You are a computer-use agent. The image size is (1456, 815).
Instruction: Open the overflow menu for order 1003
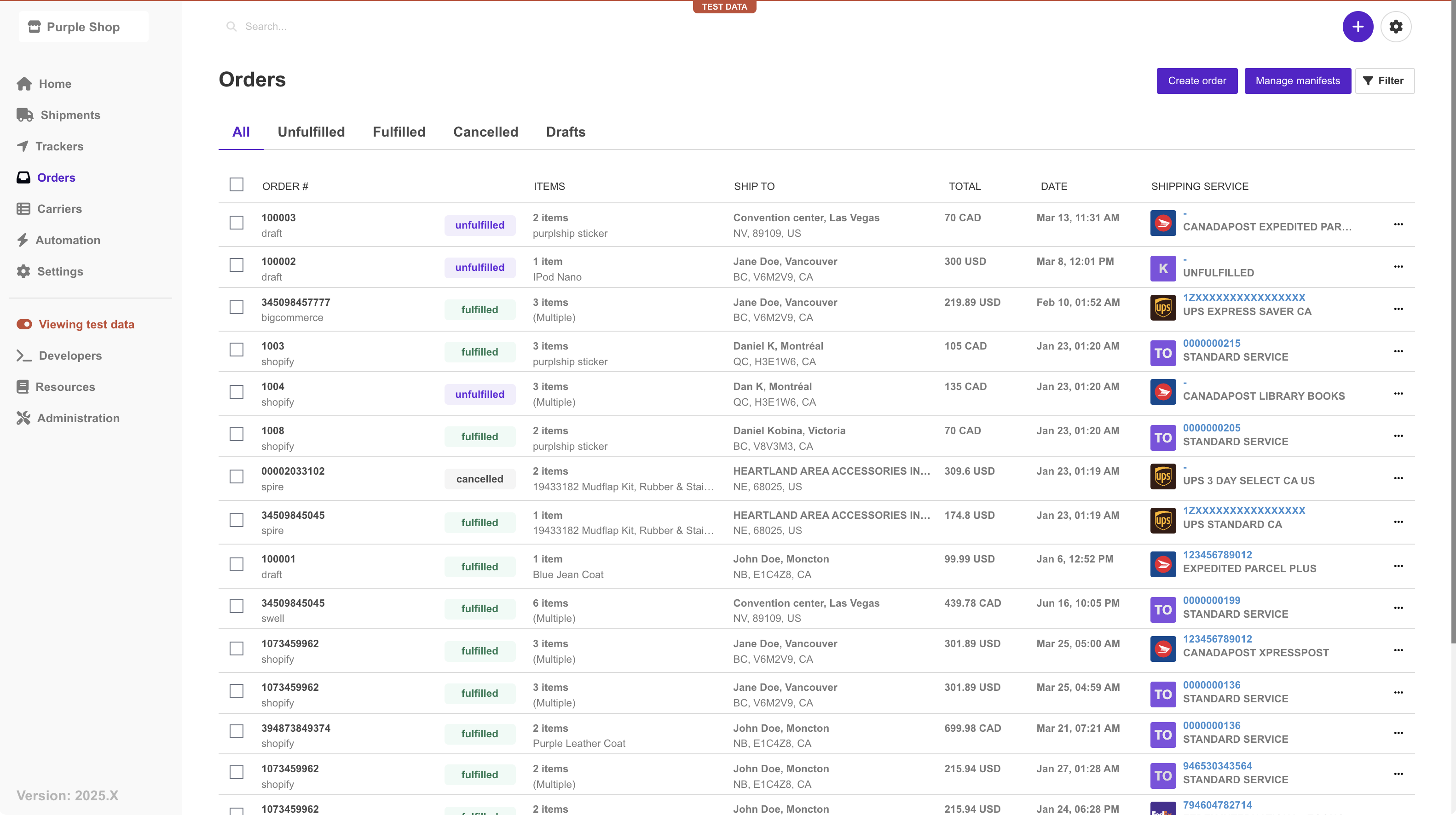point(1399,351)
